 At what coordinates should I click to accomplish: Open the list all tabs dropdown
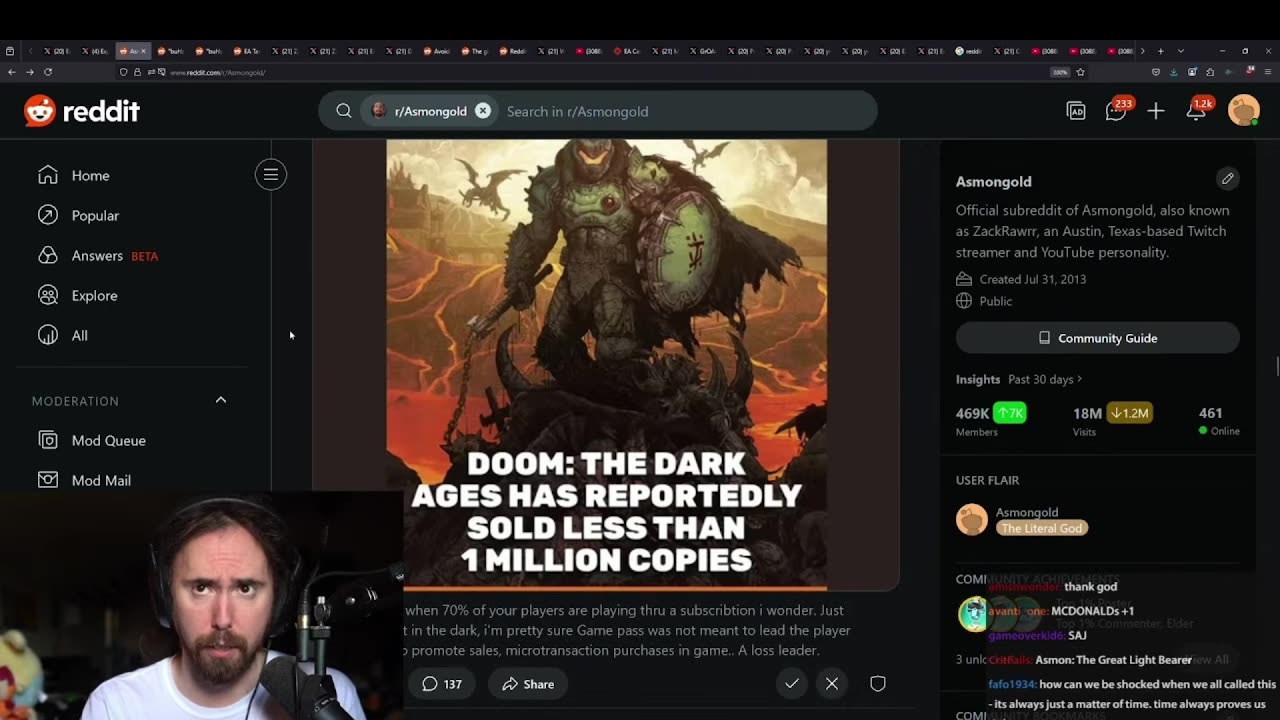pyautogui.click(x=1181, y=51)
